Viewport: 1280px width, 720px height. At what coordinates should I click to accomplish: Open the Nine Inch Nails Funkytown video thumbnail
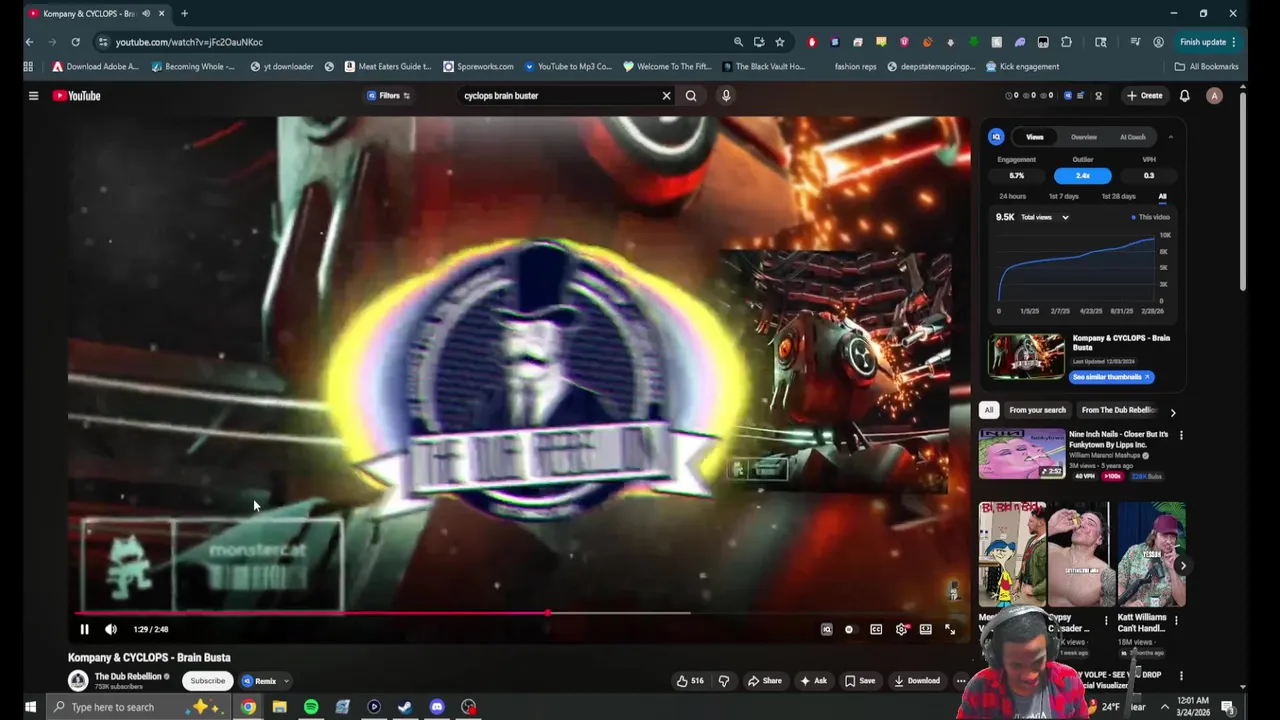click(x=1022, y=454)
